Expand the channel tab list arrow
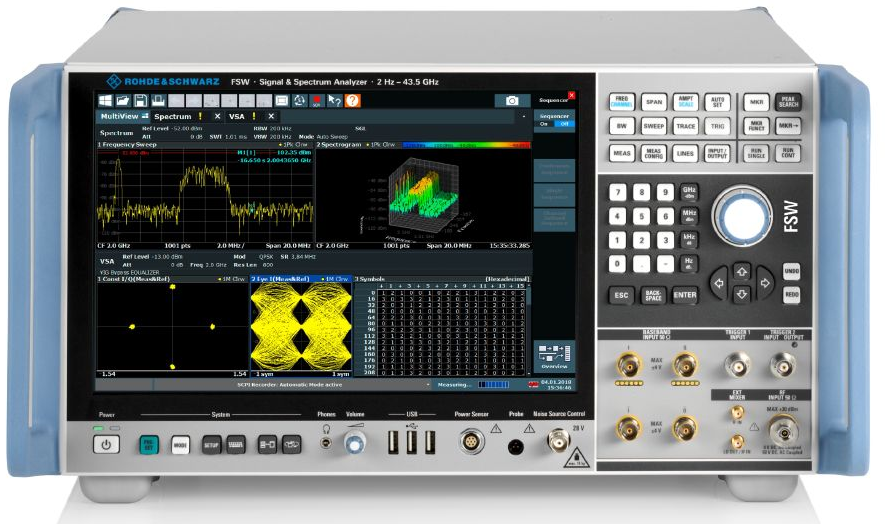The width and height of the screenshot is (885, 524). point(525,116)
